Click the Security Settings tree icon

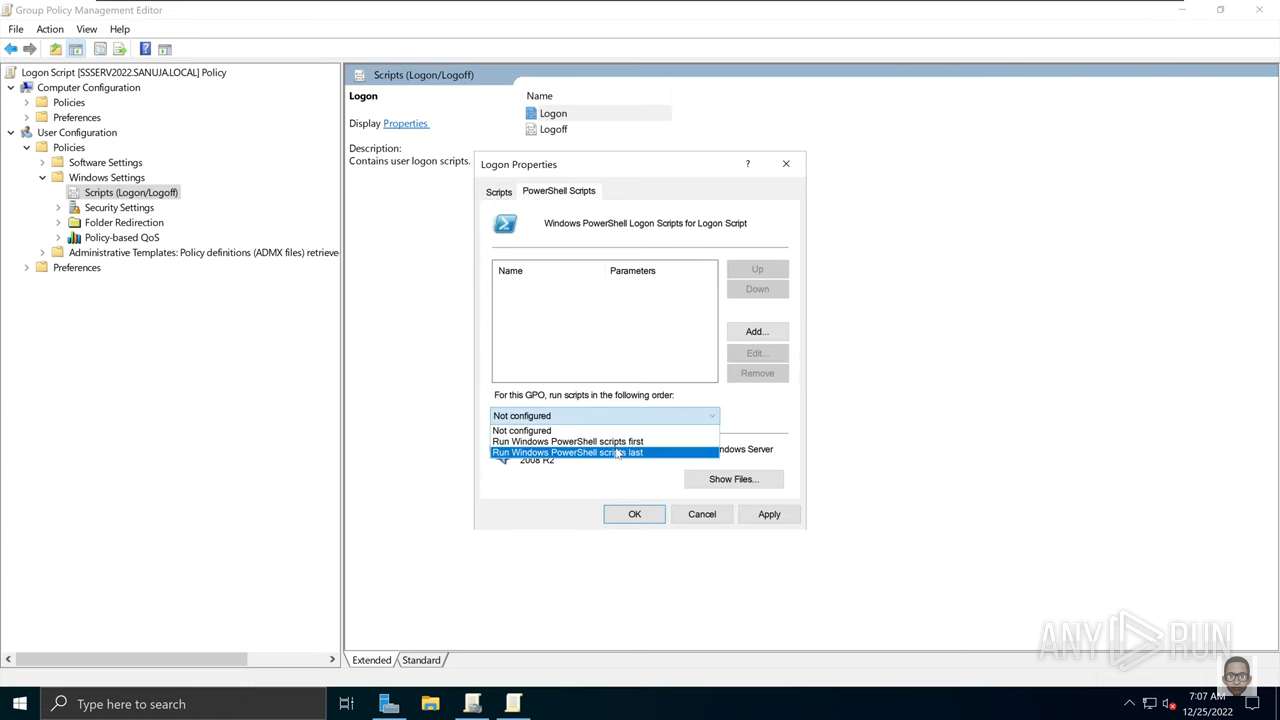[74, 207]
